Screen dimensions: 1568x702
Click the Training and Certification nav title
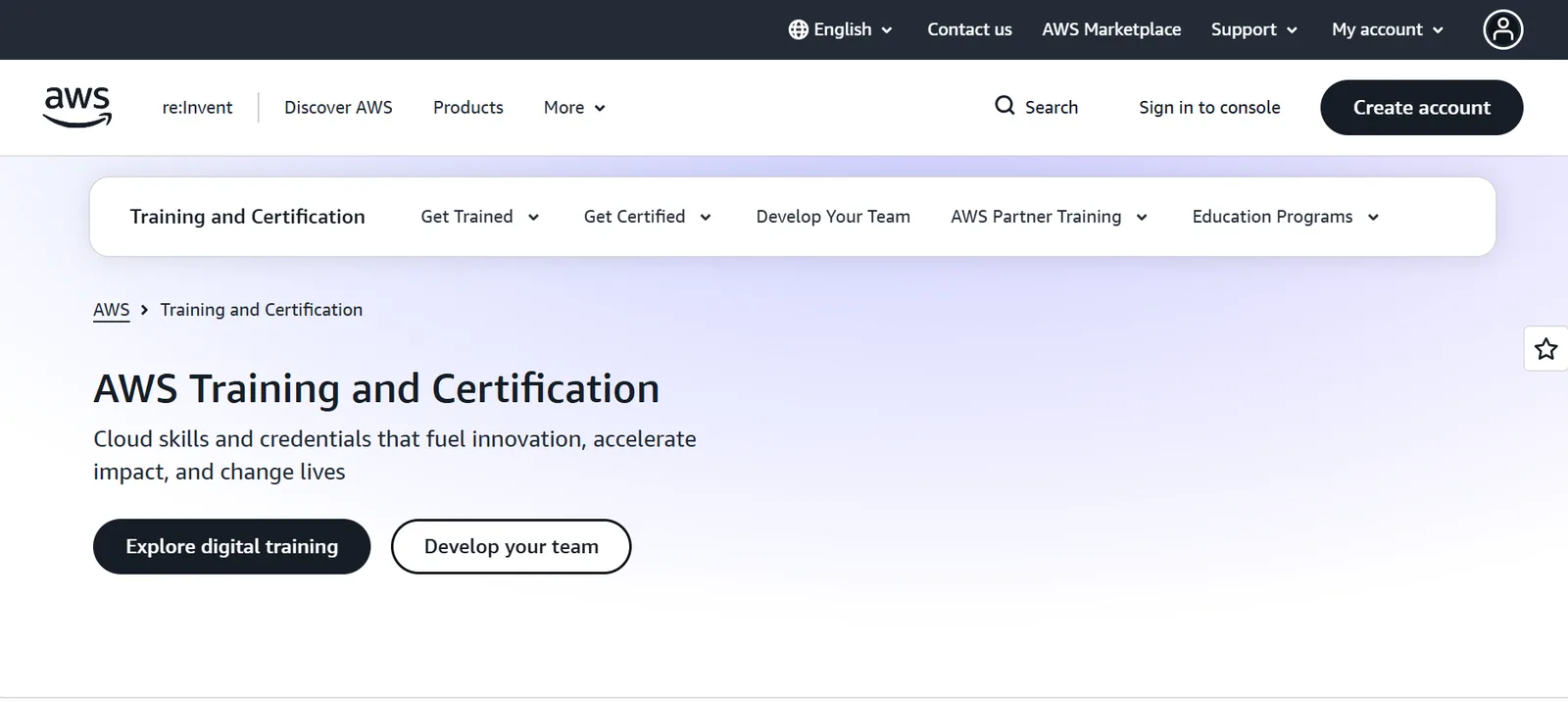(x=247, y=217)
